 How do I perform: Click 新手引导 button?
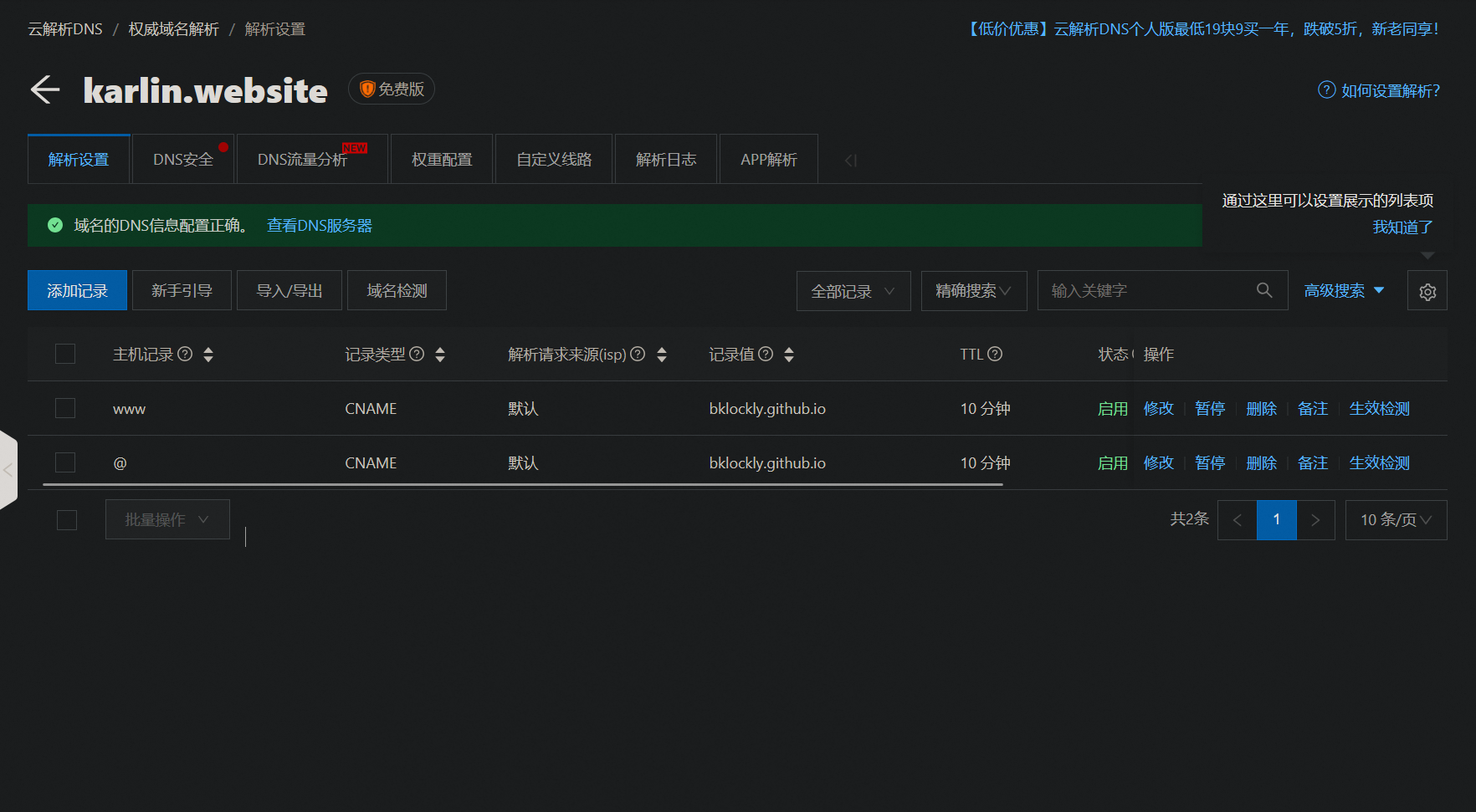pos(182,290)
